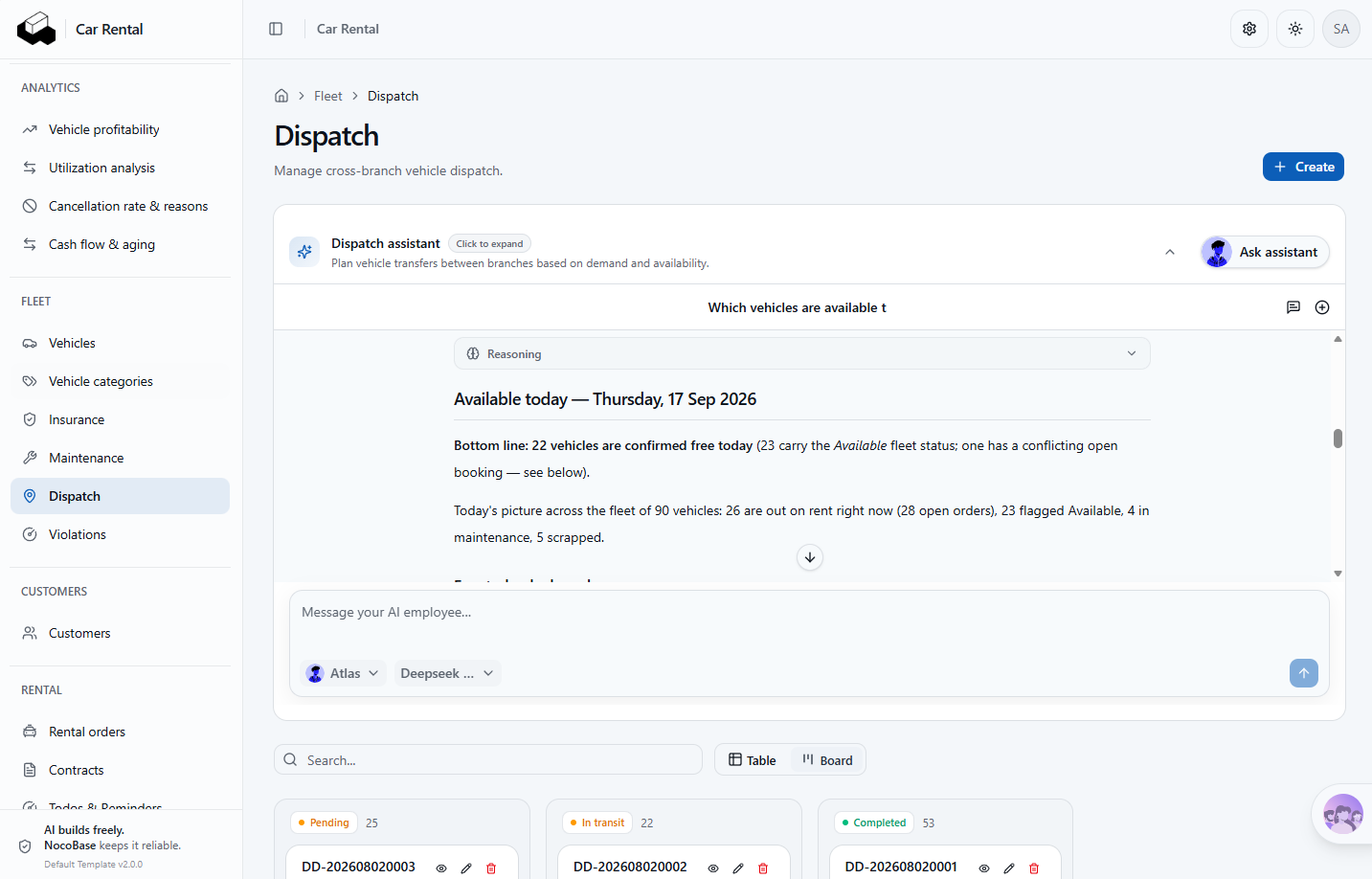Switch to Table view
This screenshot has height=879, width=1372.
point(753,760)
